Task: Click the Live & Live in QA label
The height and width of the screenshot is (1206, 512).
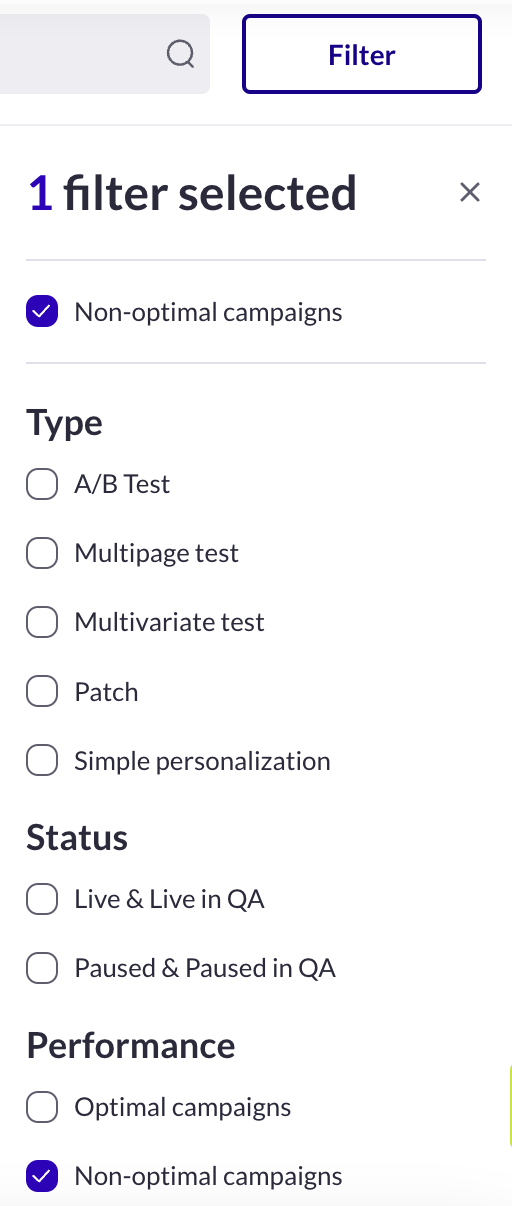Action: pyautogui.click(x=169, y=899)
